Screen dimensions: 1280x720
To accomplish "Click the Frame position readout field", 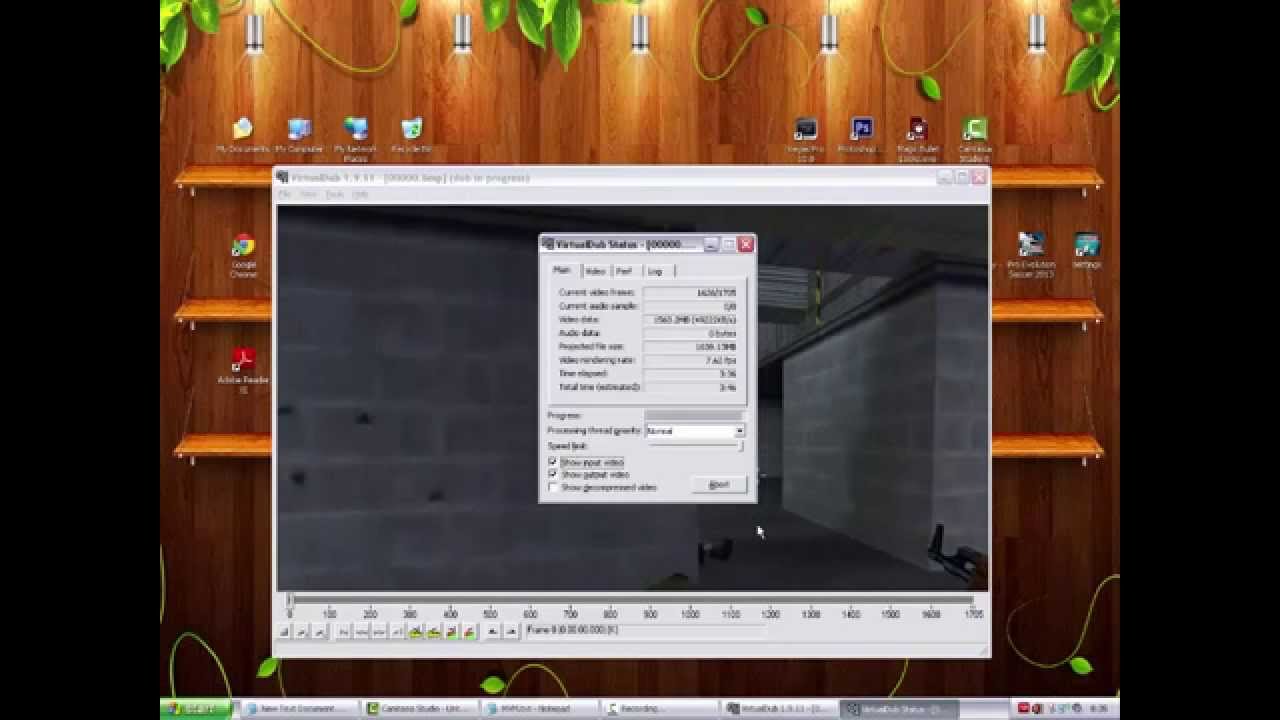I will 646,631.
